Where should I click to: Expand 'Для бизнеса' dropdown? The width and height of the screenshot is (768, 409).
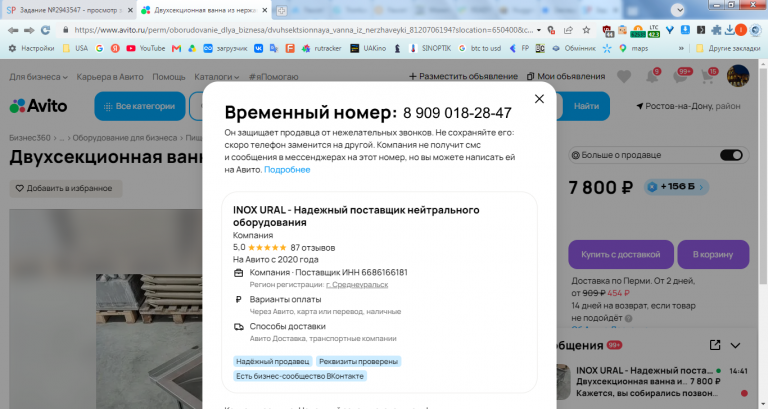38,77
